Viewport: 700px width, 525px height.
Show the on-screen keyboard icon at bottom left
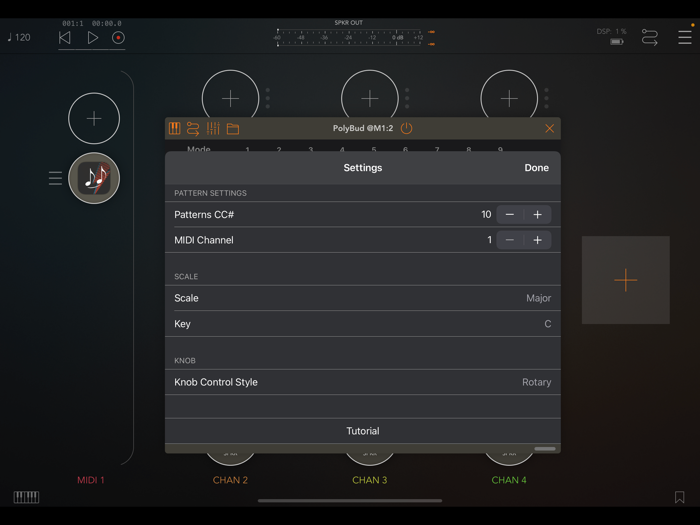click(26, 497)
